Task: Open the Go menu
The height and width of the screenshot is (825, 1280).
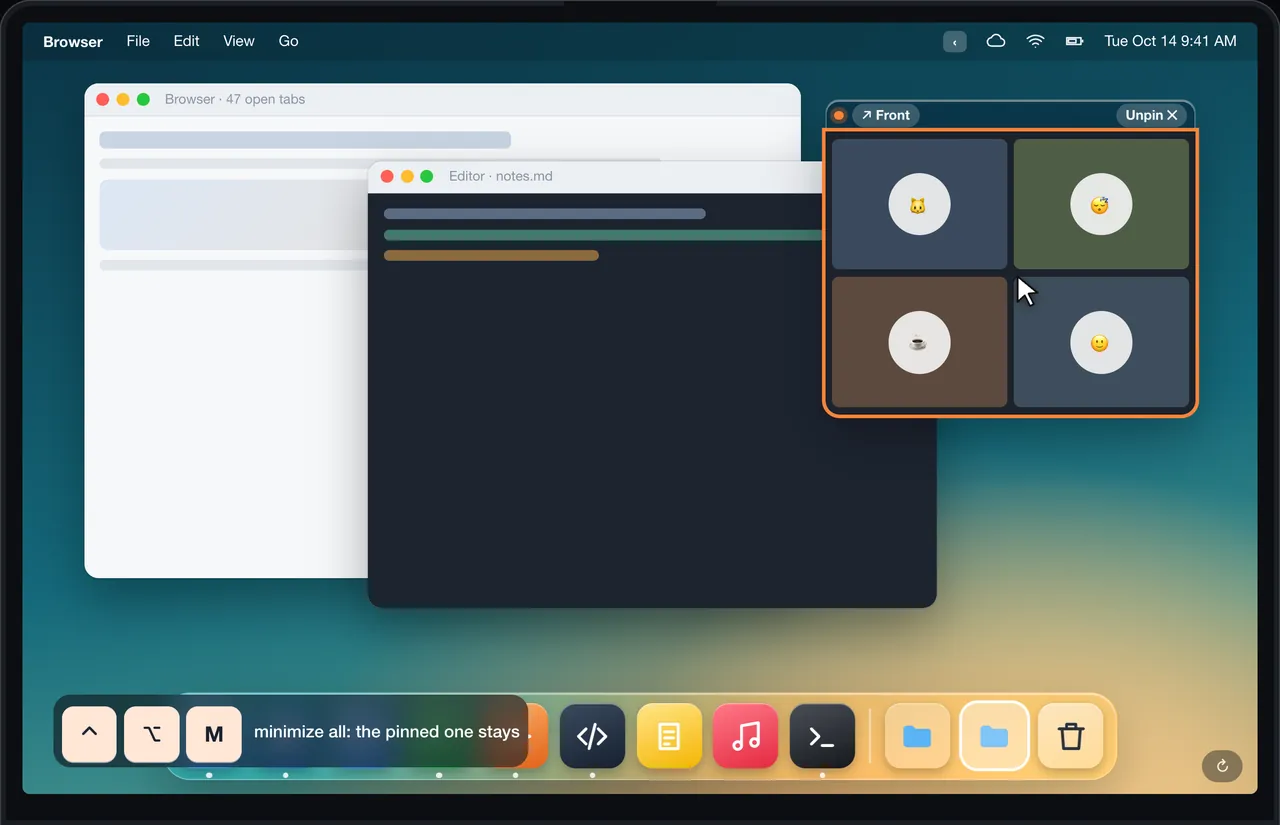Action: click(x=289, y=41)
